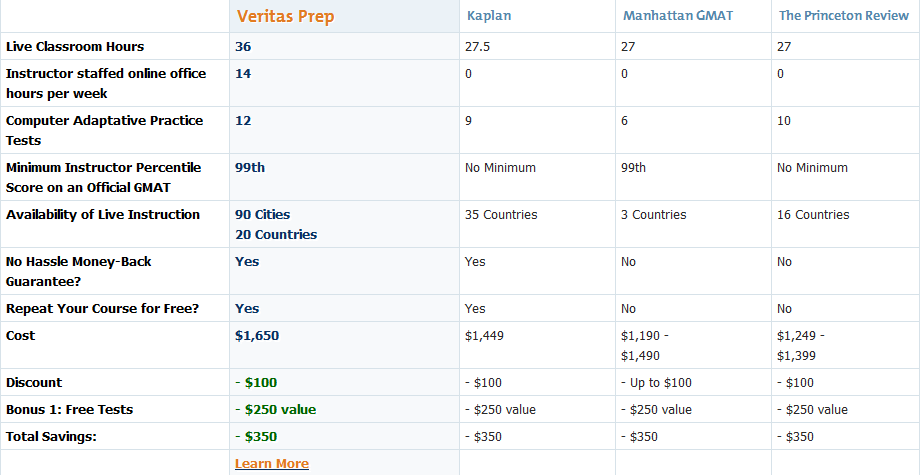The width and height of the screenshot is (920, 475).
Task: Click the 90 Cities availability text
Action: pyautogui.click(x=263, y=215)
